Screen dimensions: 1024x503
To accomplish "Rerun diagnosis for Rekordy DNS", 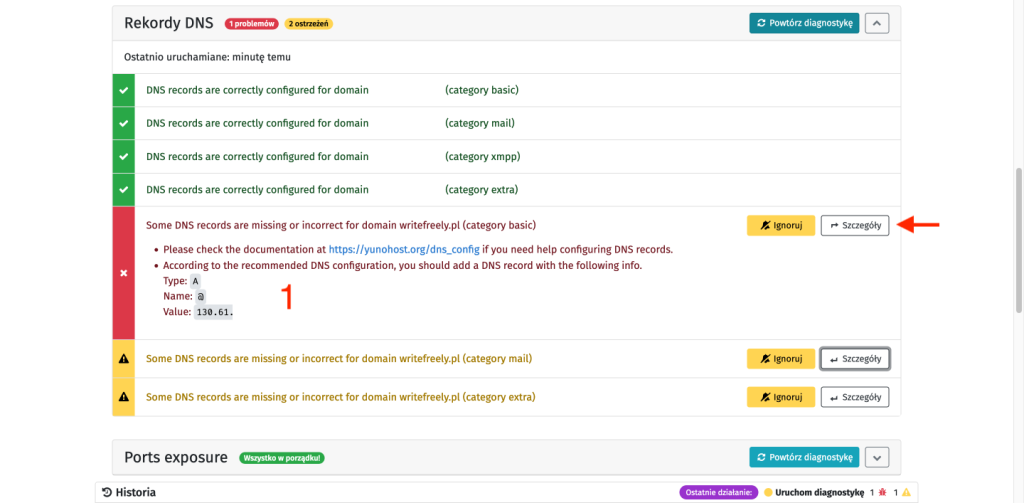I will (803, 23).
